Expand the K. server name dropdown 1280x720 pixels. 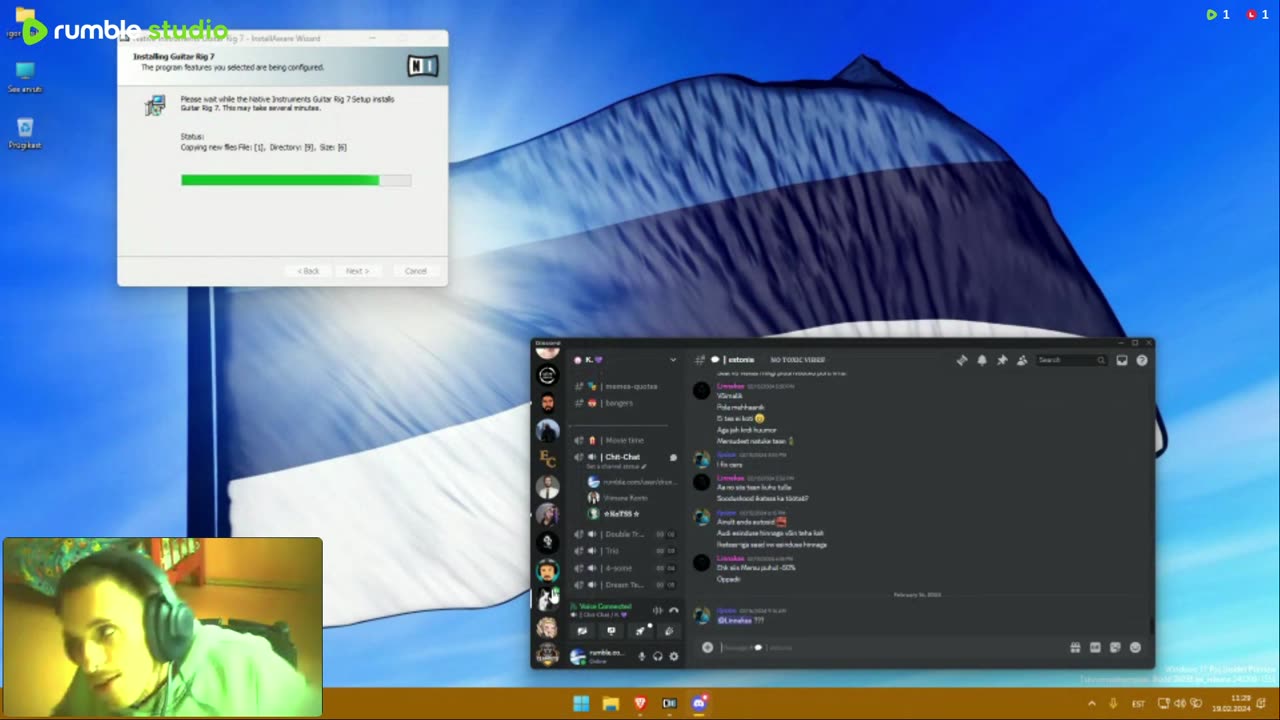(x=673, y=360)
